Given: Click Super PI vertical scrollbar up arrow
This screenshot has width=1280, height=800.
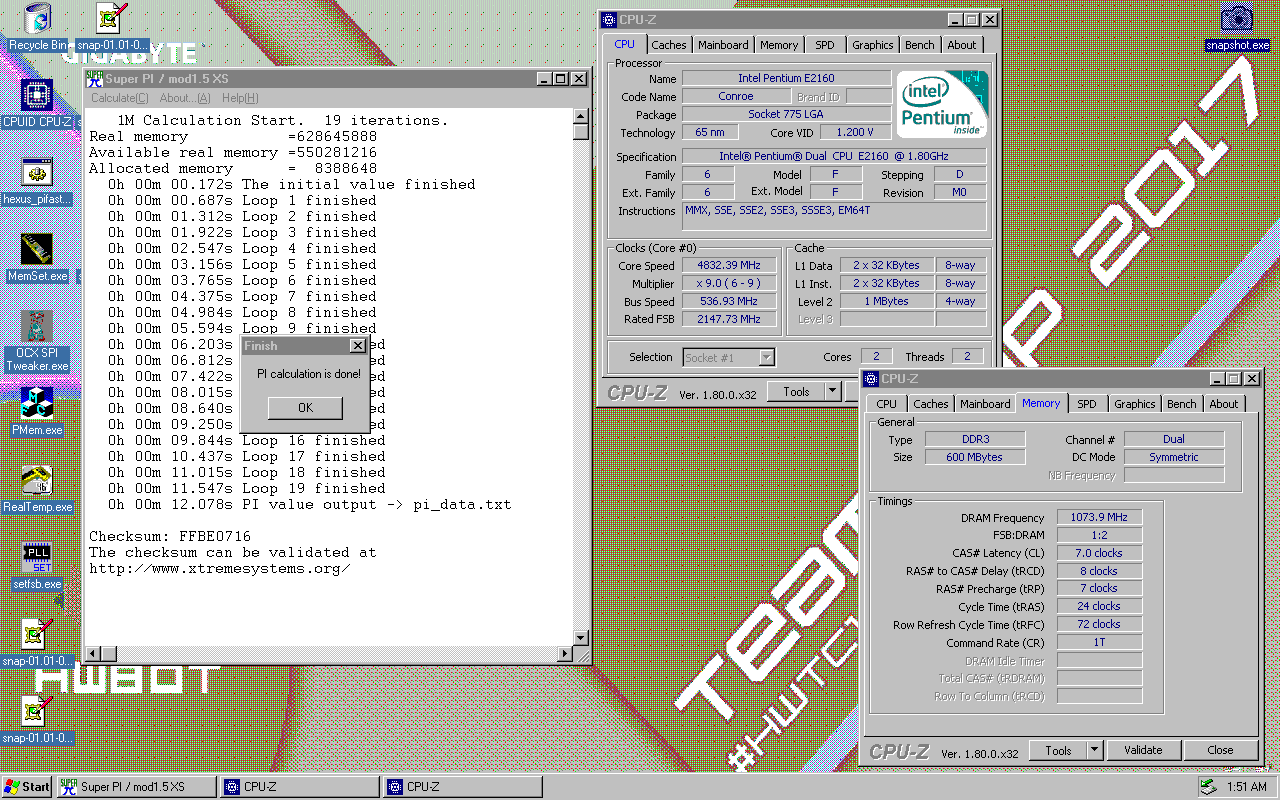Looking at the screenshot, I should [581, 117].
